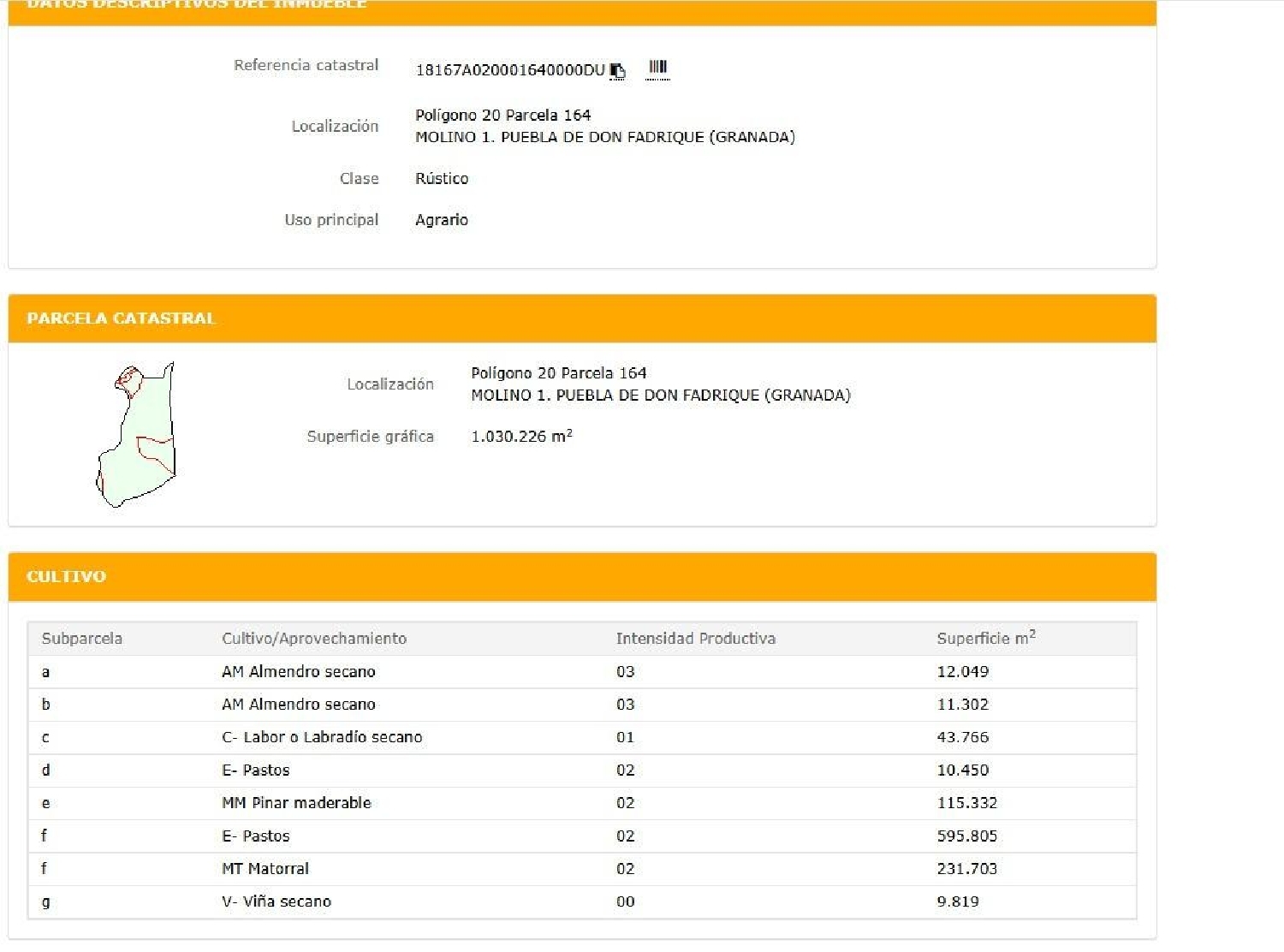Click the surface value 10.450 for Pastos

pyautogui.click(x=962, y=771)
